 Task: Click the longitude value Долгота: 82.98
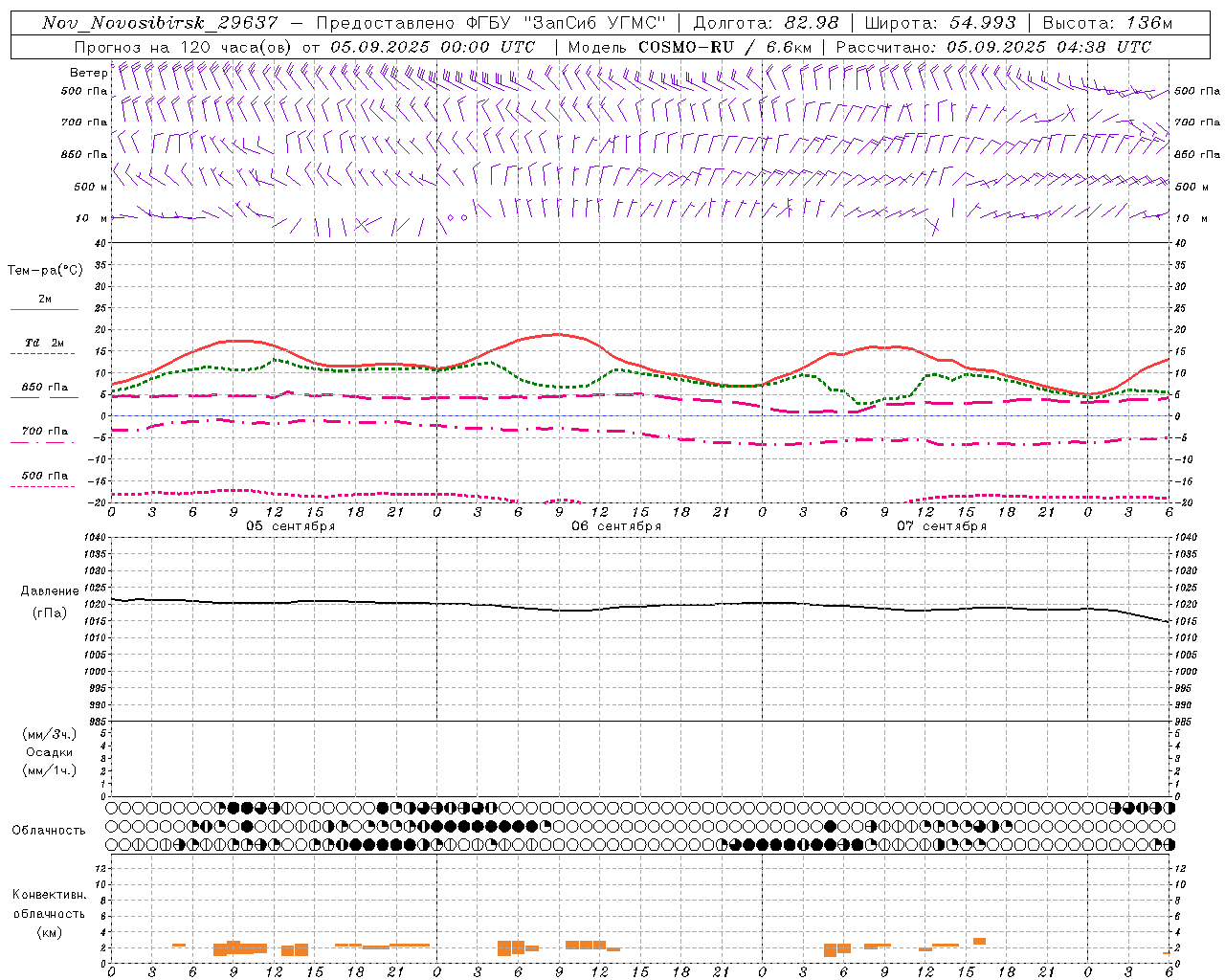pyautogui.click(x=766, y=23)
